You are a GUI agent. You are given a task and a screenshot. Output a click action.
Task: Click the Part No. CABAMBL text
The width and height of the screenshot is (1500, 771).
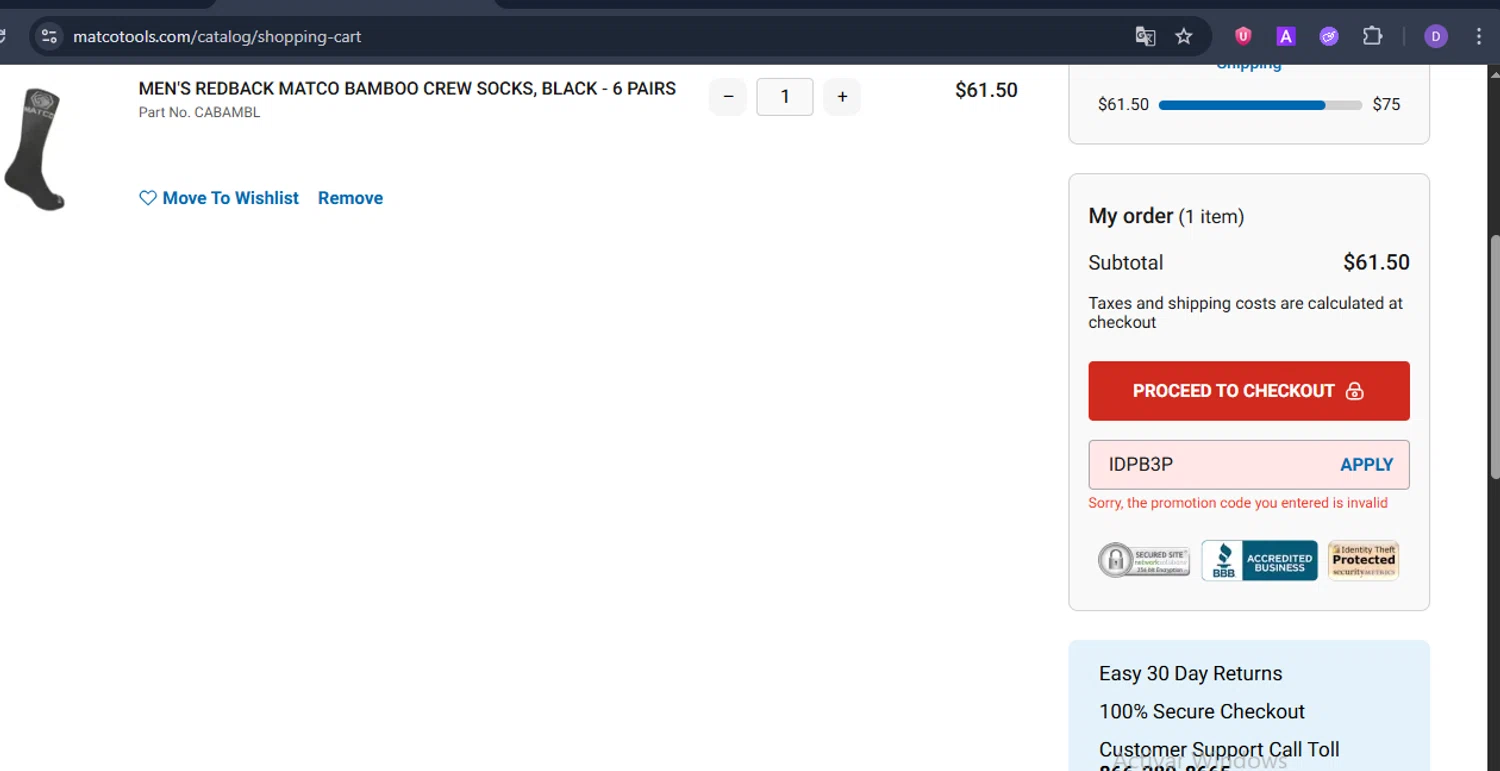pos(199,113)
